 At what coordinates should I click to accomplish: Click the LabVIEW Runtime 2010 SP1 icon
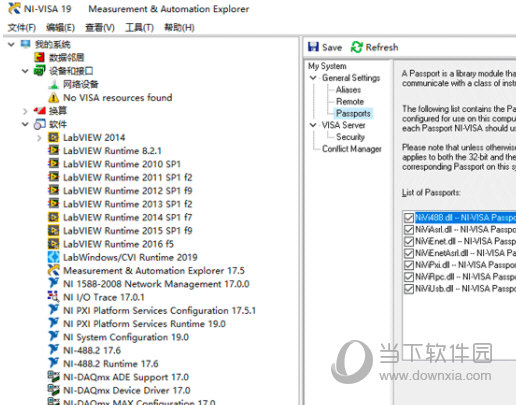(53, 164)
